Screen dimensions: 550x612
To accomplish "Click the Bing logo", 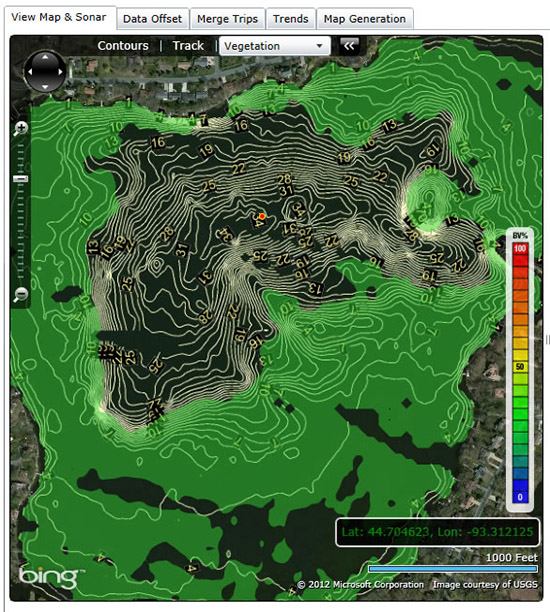I will [50, 577].
